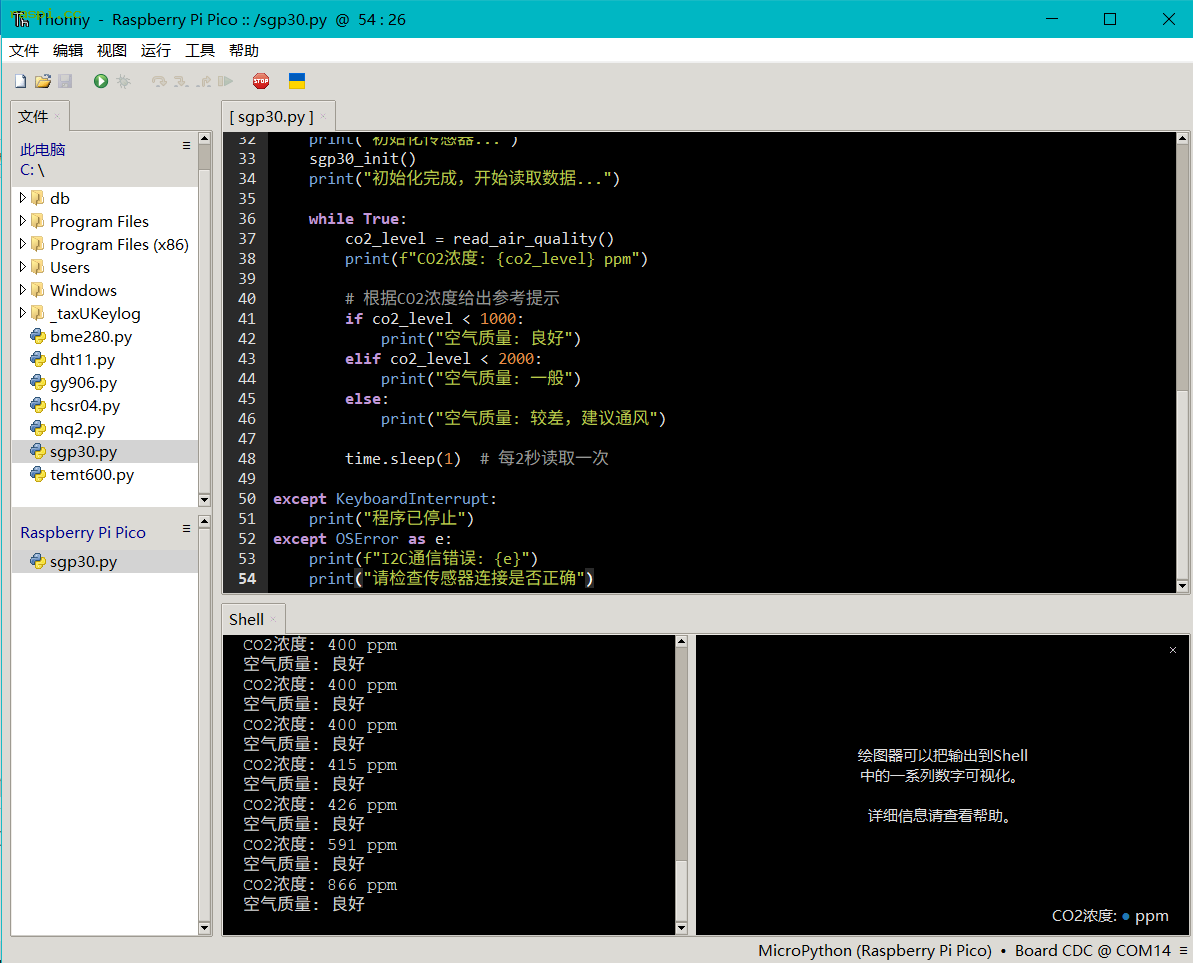Click the Ukraine flag toolbar icon
Viewport: 1193px width, 963px height.
[x=297, y=81]
